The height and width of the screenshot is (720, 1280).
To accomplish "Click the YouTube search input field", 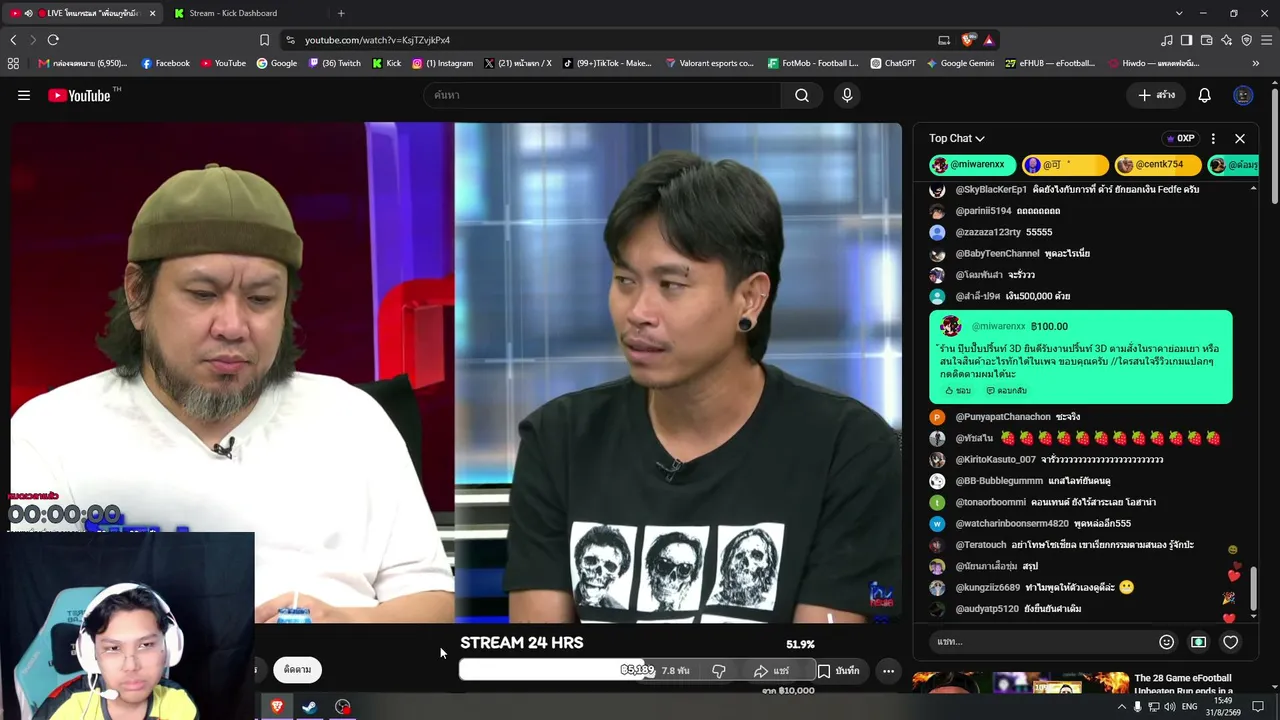I will coord(603,95).
